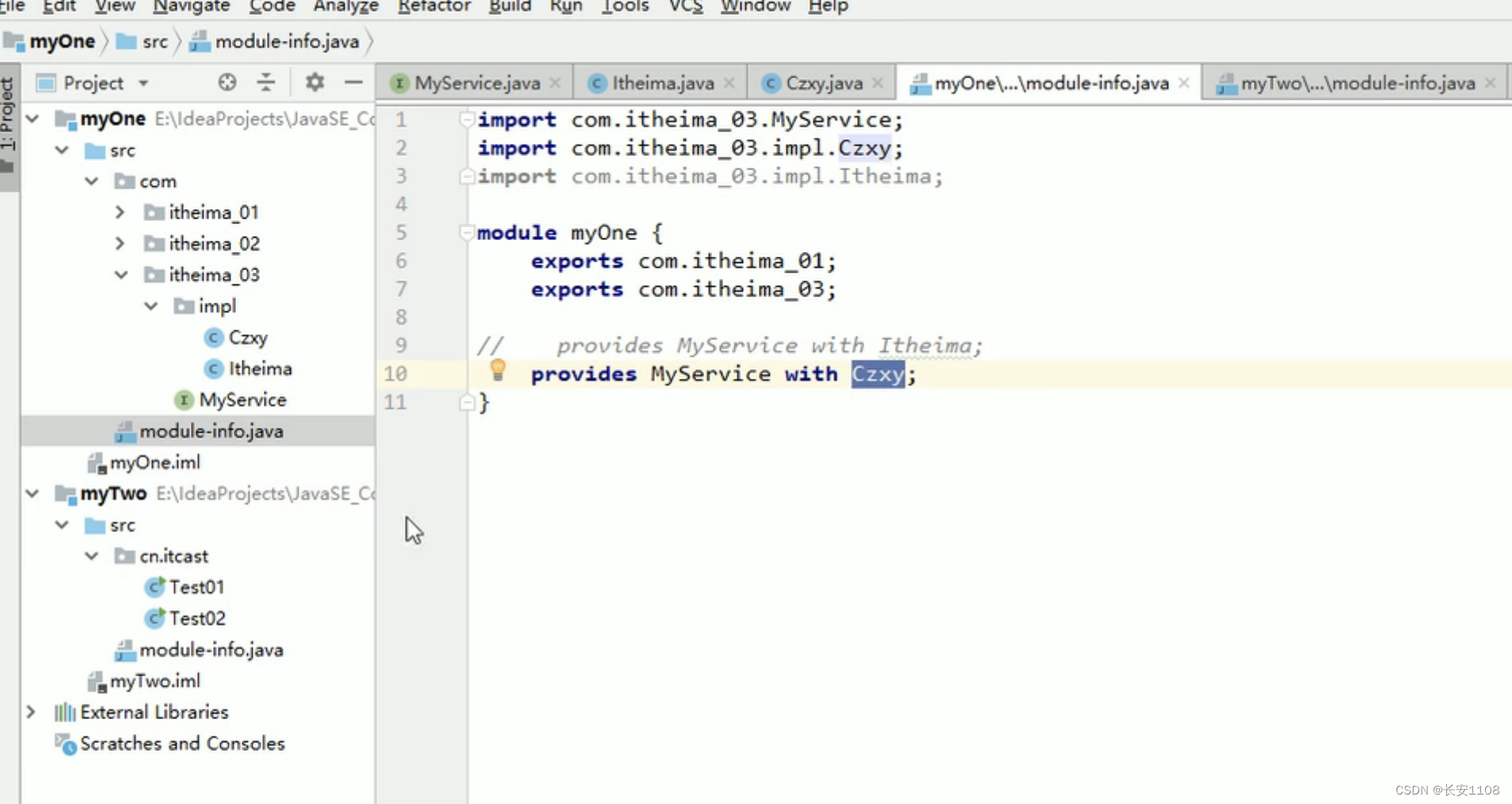Screen dimensions: 1512x804
Task: Fold the module block at line 5
Action: tap(467, 232)
